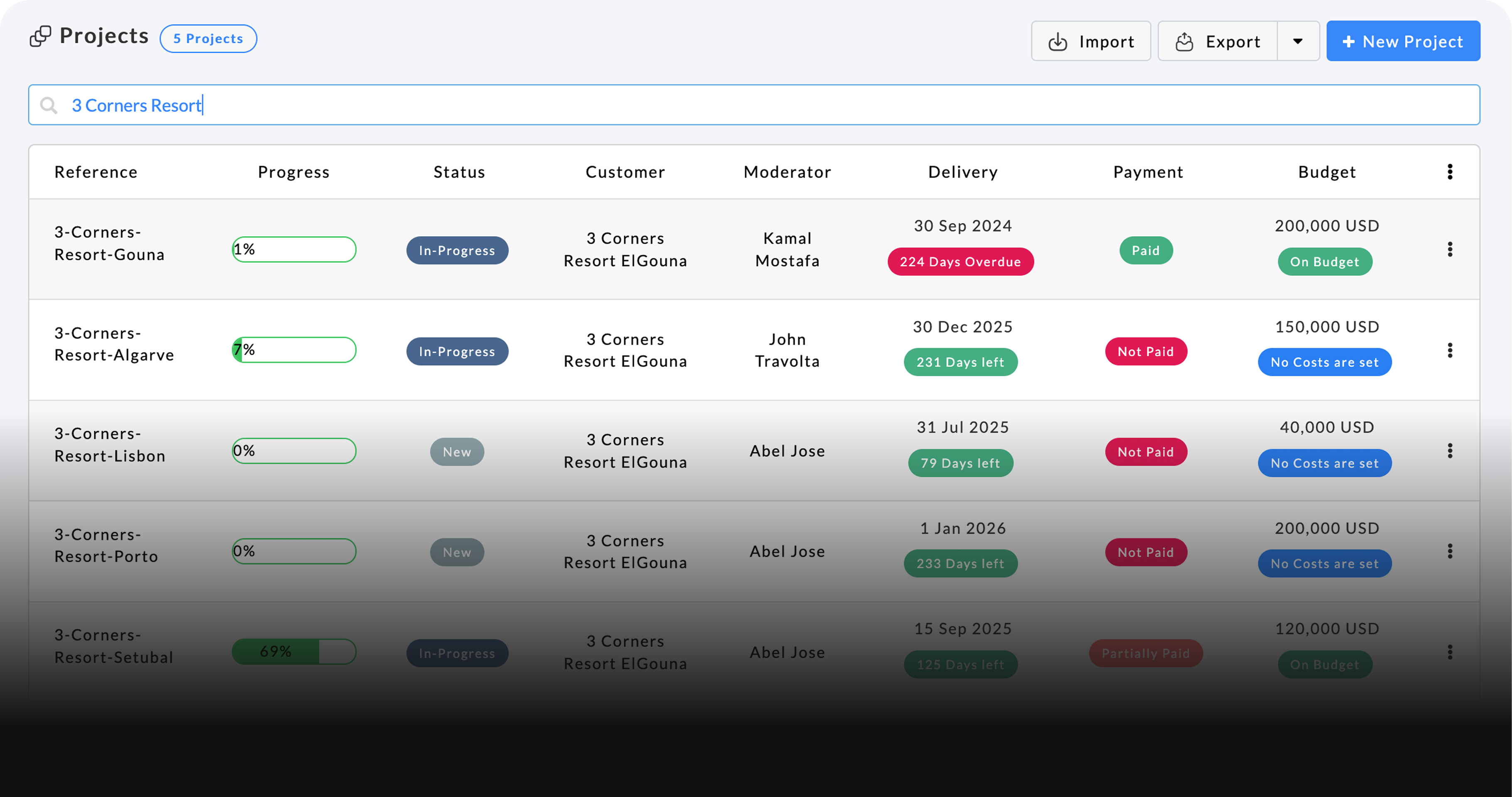
Task: Click the Import button
Action: [1091, 41]
